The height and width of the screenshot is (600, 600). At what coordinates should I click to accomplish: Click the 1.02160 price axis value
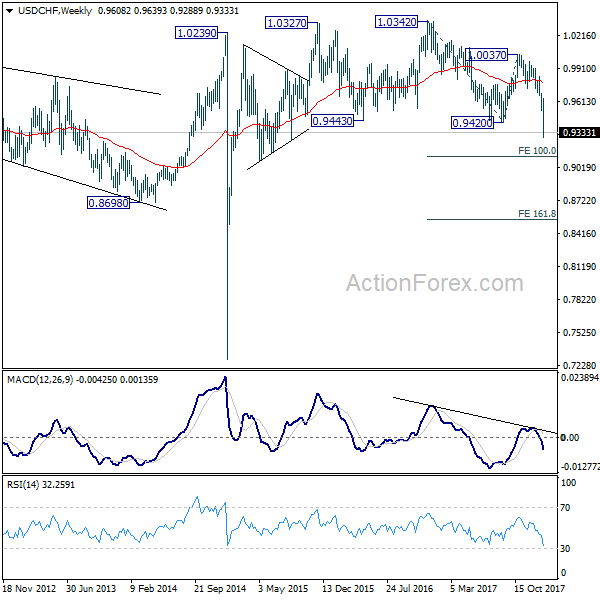[579, 36]
